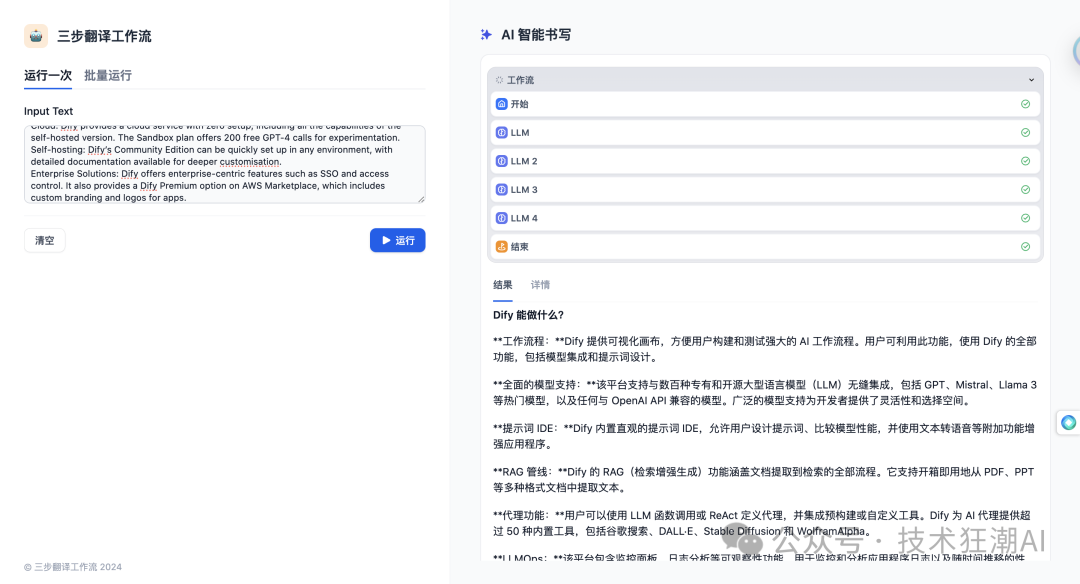Click inside the Input Text textarea

click(x=225, y=164)
